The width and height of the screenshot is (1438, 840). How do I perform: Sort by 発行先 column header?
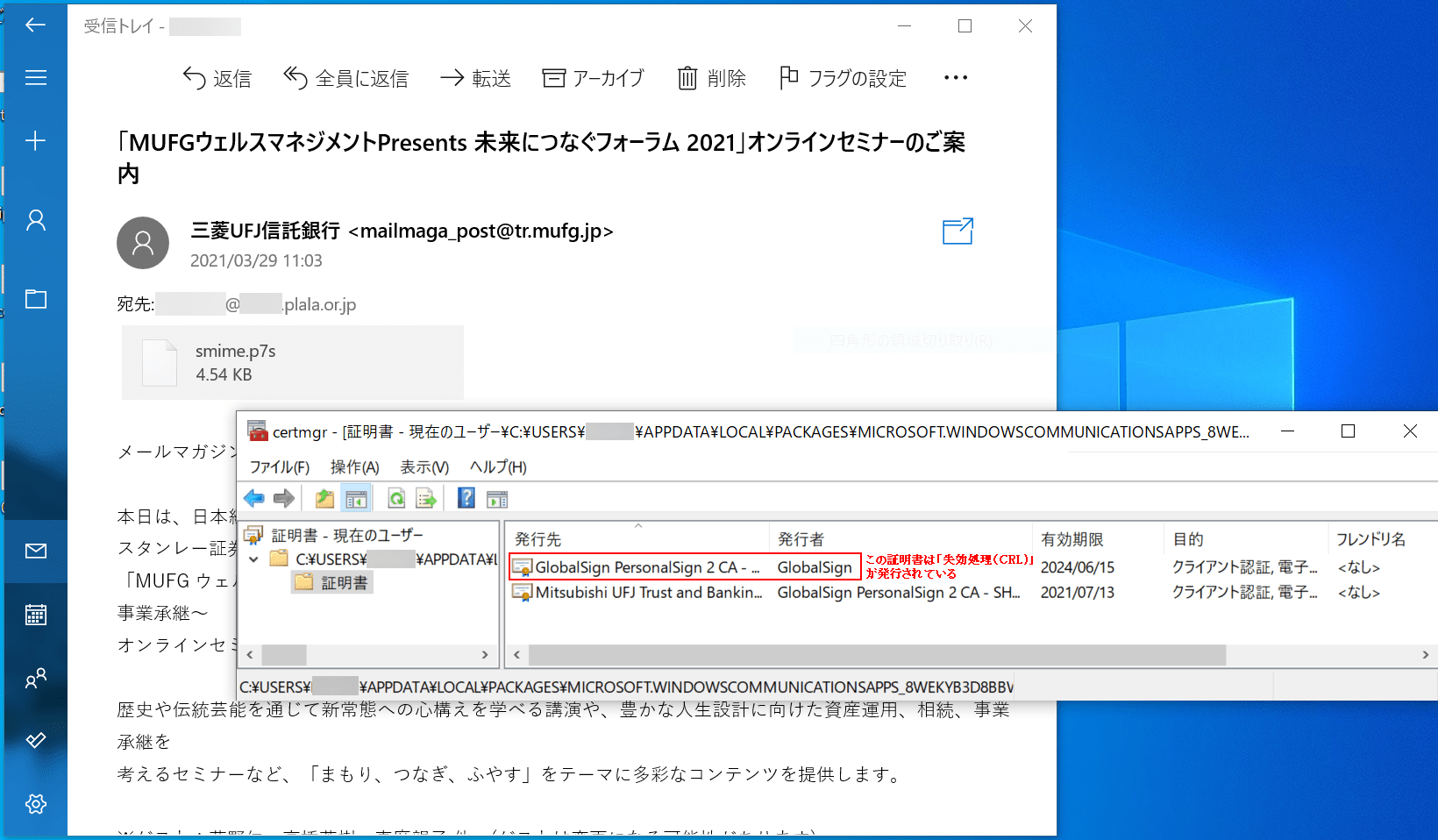(637, 539)
